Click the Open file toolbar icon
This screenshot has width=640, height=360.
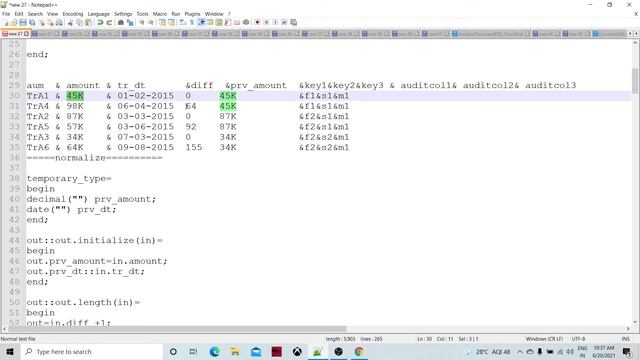14,22
